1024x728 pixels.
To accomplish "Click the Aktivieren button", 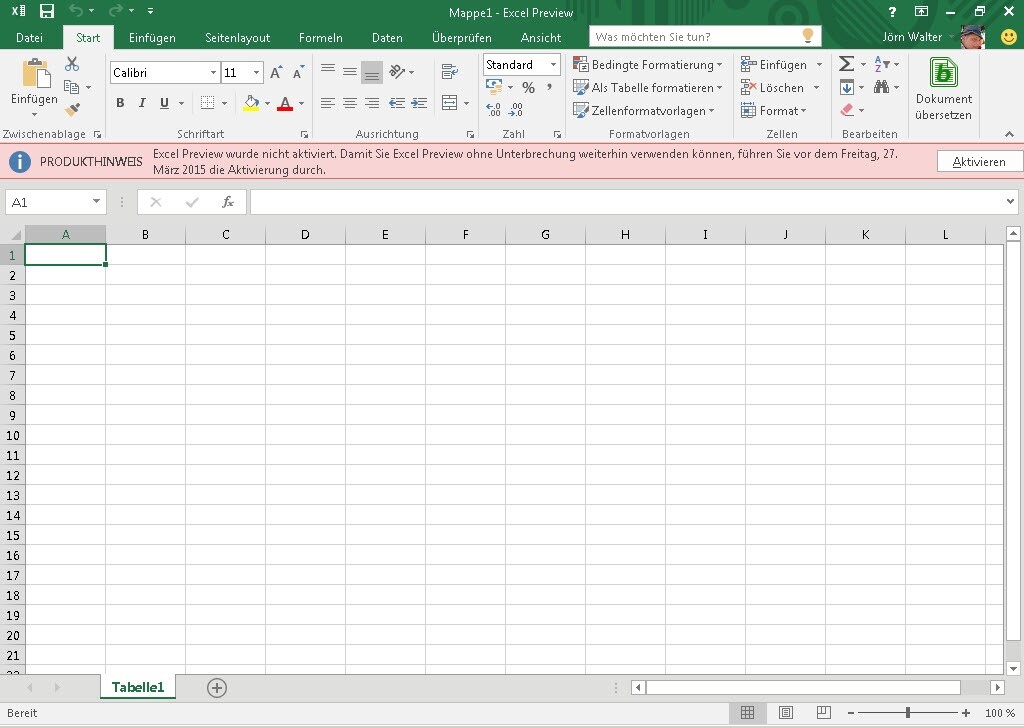I will [979, 162].
